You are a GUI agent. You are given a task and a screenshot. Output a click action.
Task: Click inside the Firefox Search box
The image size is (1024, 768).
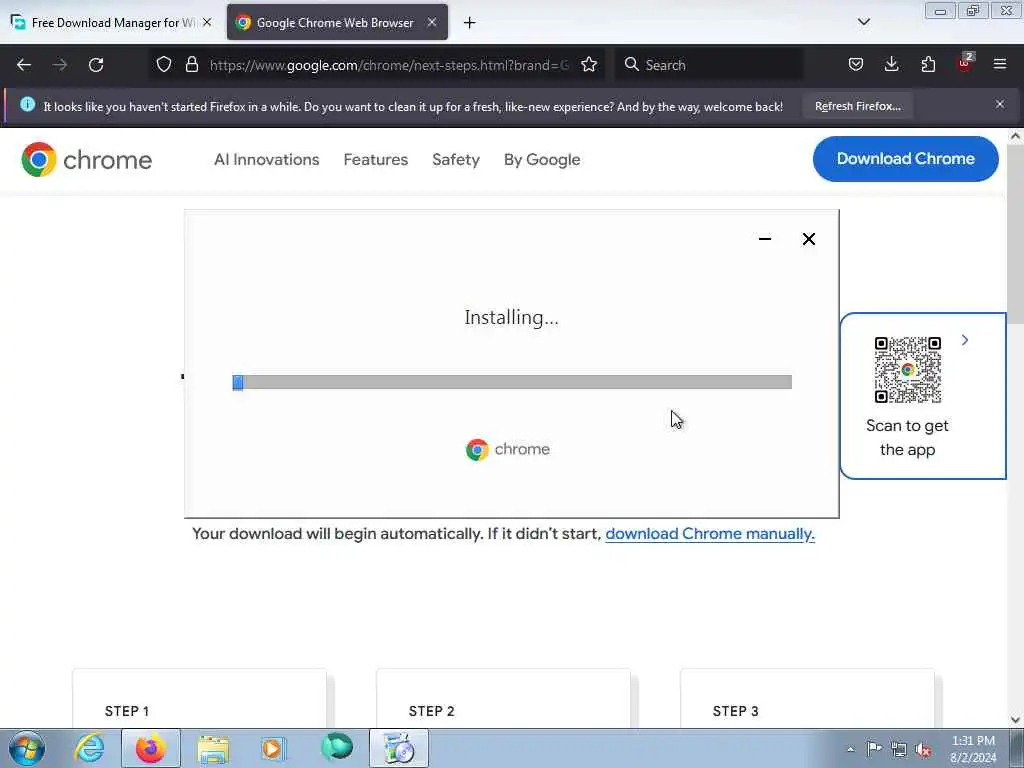(709, 65)
